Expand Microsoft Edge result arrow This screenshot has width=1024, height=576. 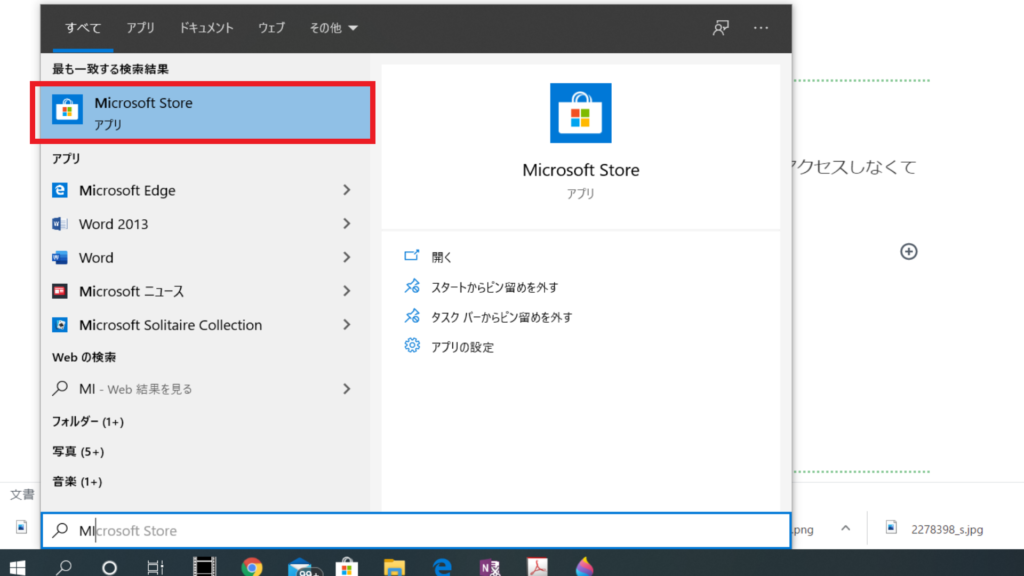click(346, 190)
